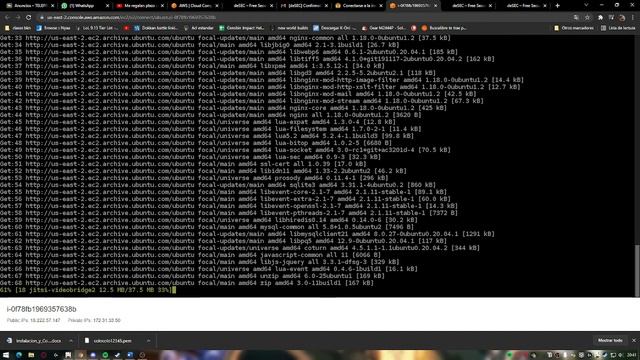
Task: Open the 'clases bien' bookmark
Action: [18, 28]
